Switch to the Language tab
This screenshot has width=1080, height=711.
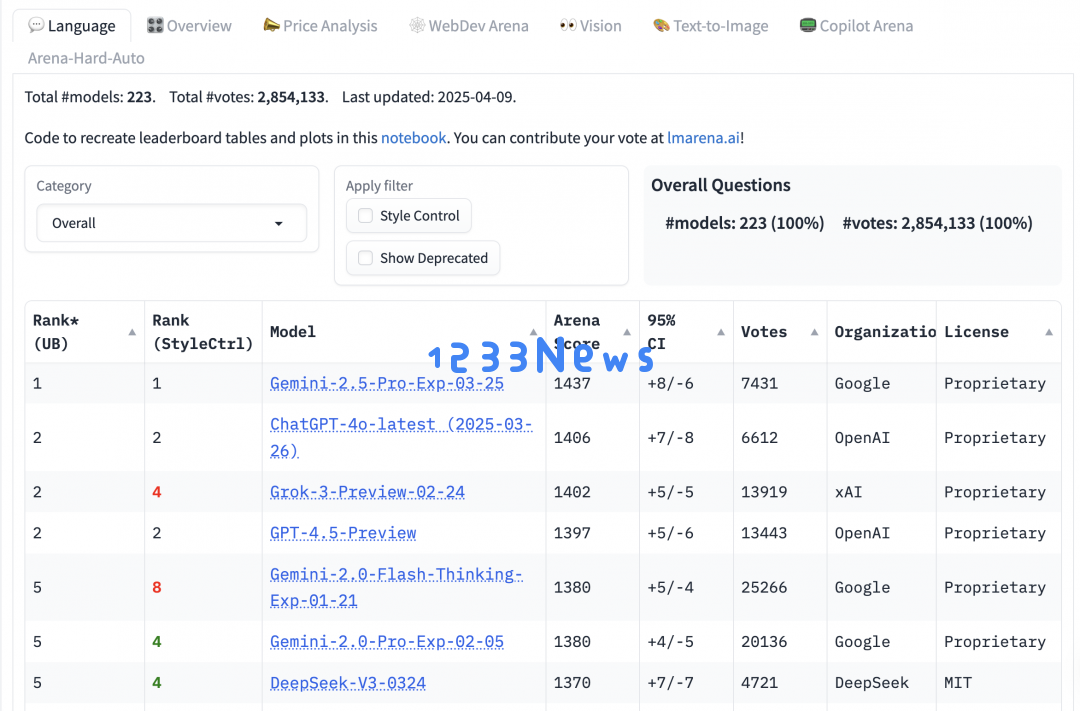72,26
